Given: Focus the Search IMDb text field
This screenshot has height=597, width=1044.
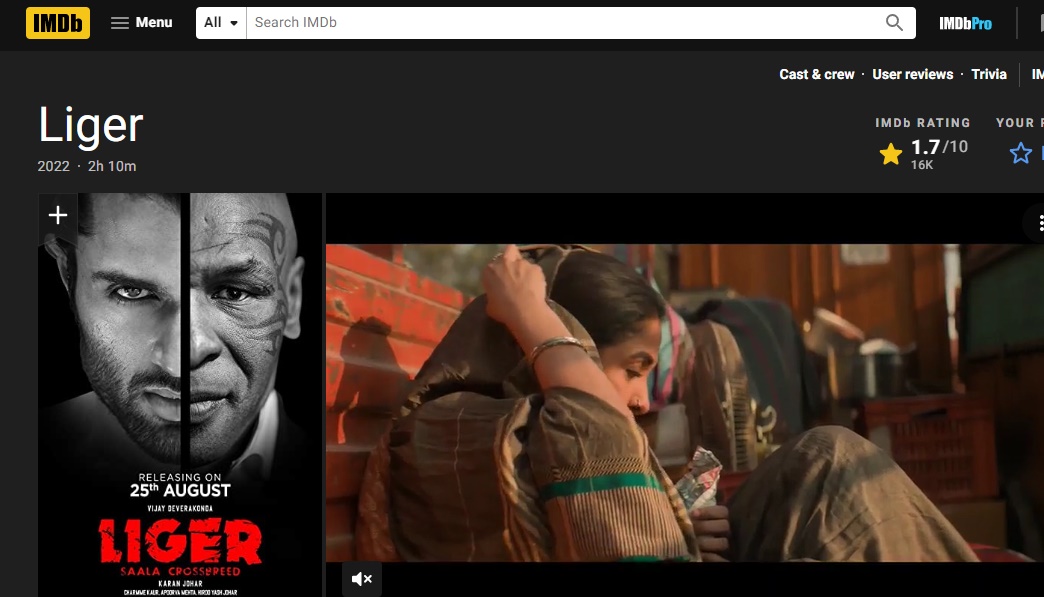Looking at the screenshot, I should pos(560,22).
